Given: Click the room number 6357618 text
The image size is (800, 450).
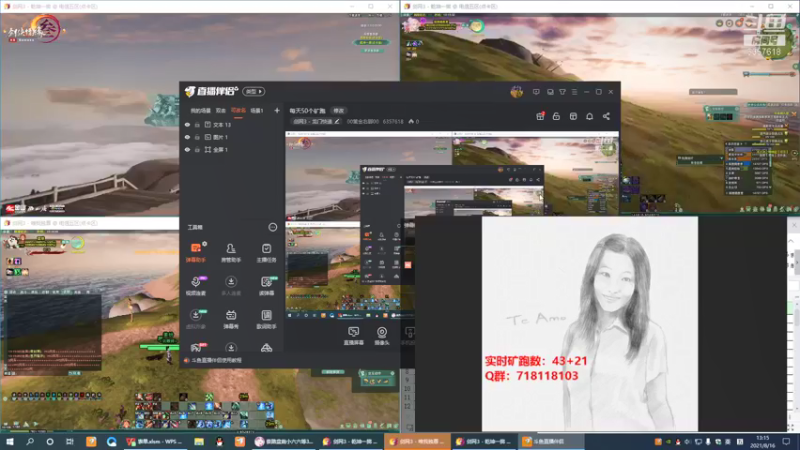Looking at the screenshot, I should point(393,121).
